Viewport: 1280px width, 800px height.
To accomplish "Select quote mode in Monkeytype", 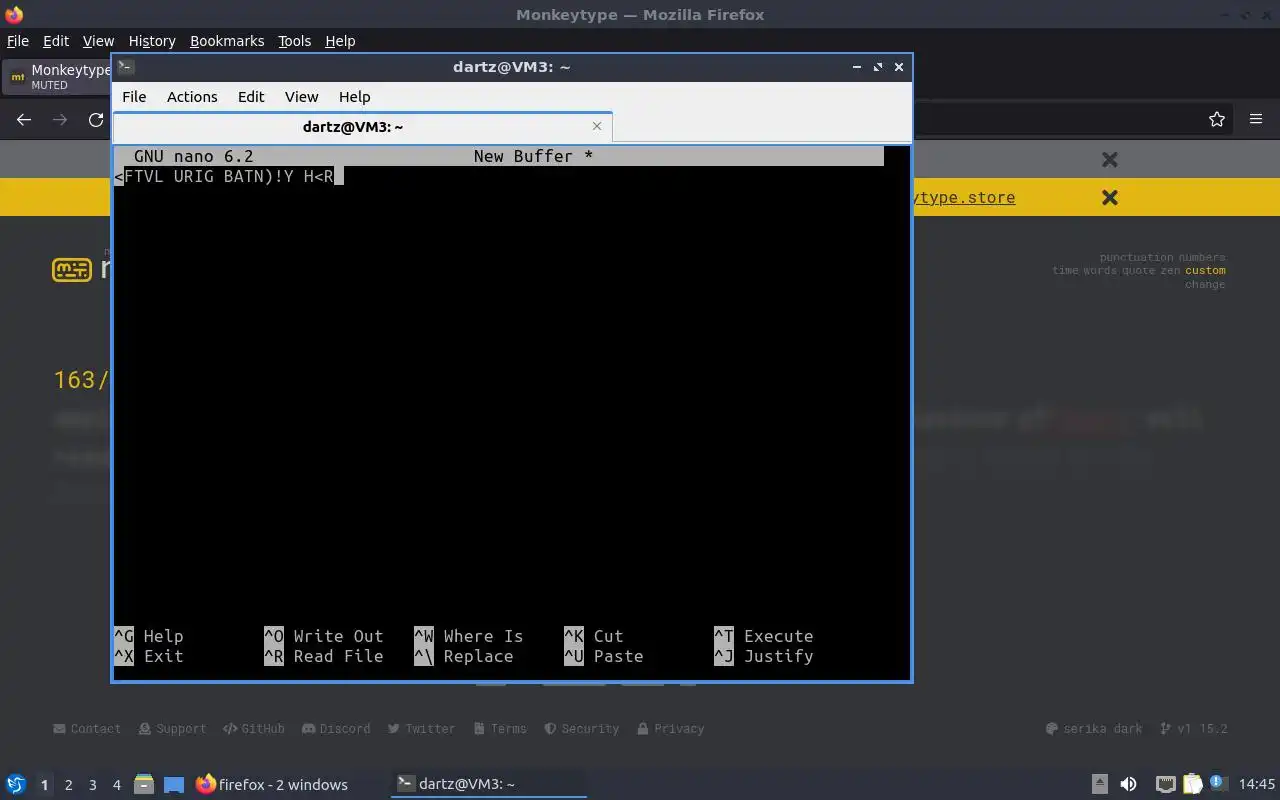I will (x=1139, y=270).
